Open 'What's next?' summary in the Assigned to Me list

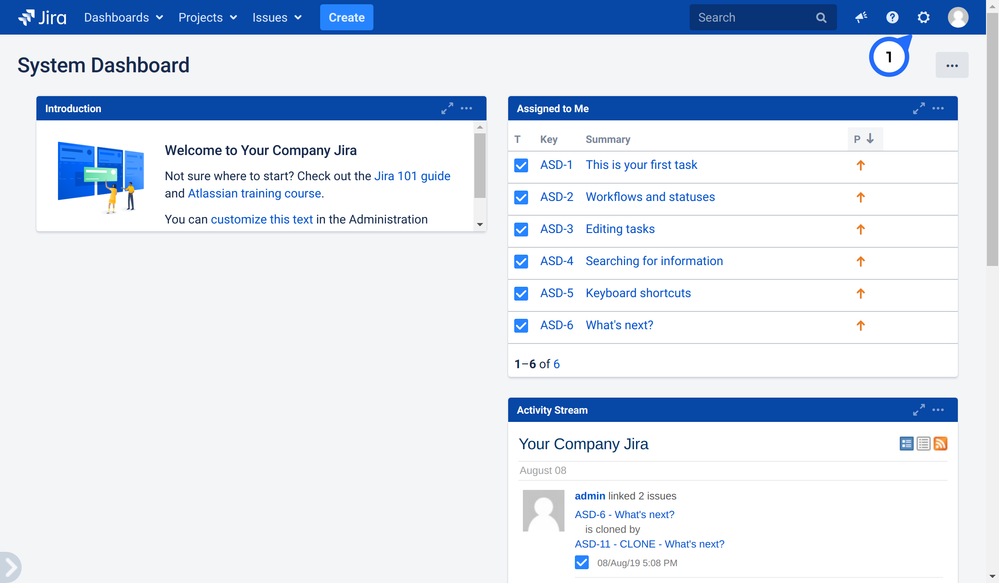coord(619,325)
